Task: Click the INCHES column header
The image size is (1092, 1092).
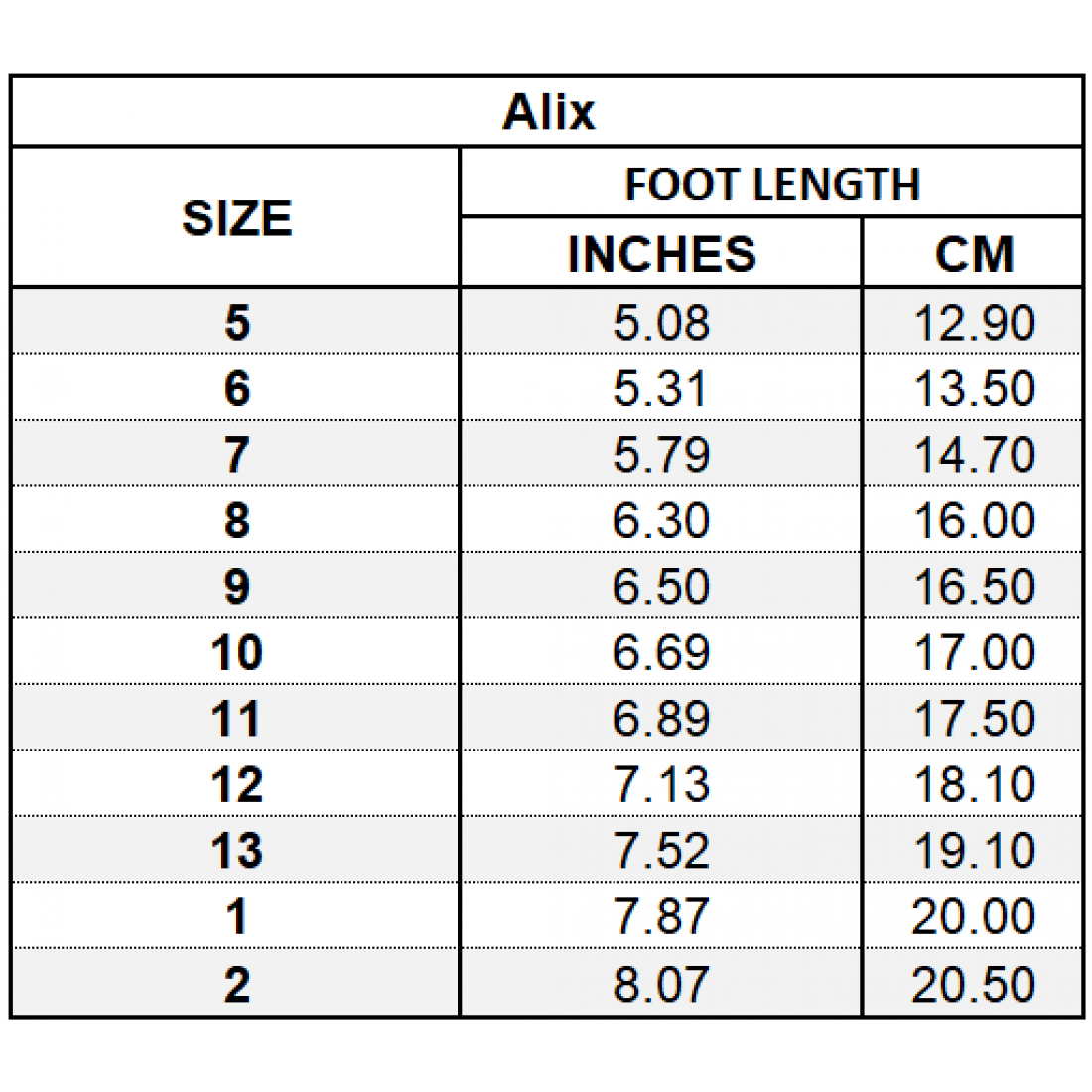Action: click(661, 254)
